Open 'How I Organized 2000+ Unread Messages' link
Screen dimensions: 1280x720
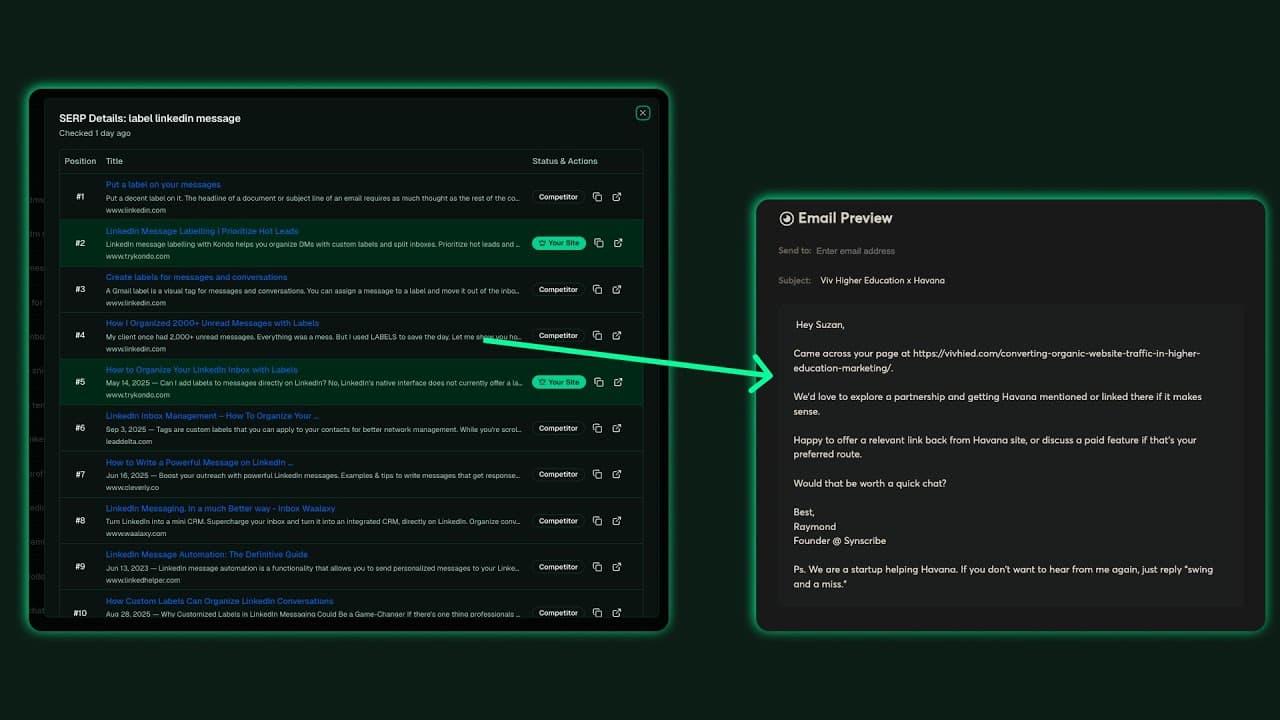click(212, 323)
